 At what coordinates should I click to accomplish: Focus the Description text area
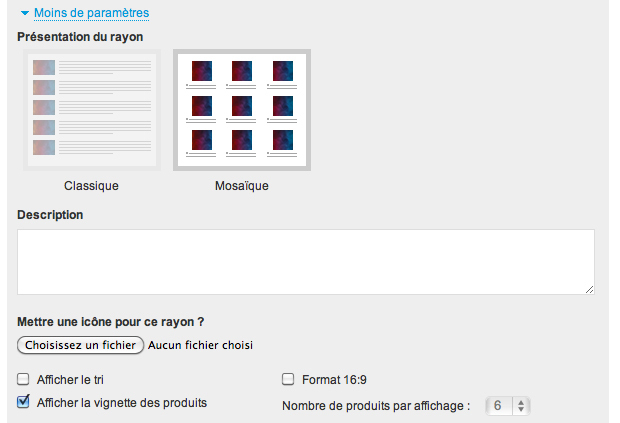305,262
